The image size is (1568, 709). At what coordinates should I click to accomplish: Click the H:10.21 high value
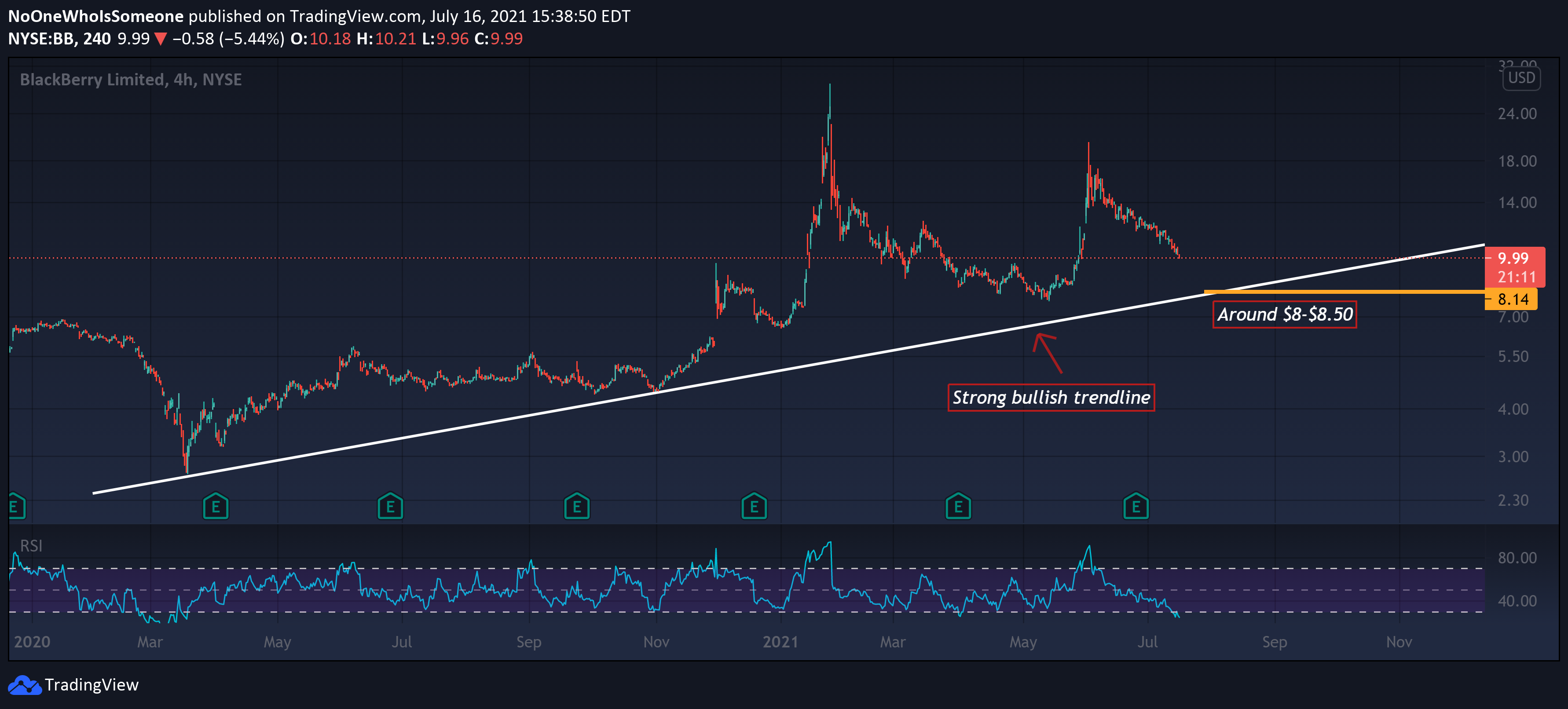(387, 38)
